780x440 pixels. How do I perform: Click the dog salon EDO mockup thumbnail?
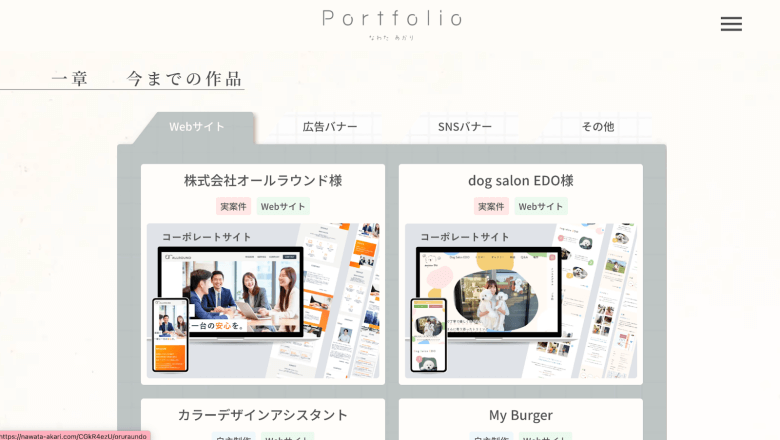pos(520,301)
